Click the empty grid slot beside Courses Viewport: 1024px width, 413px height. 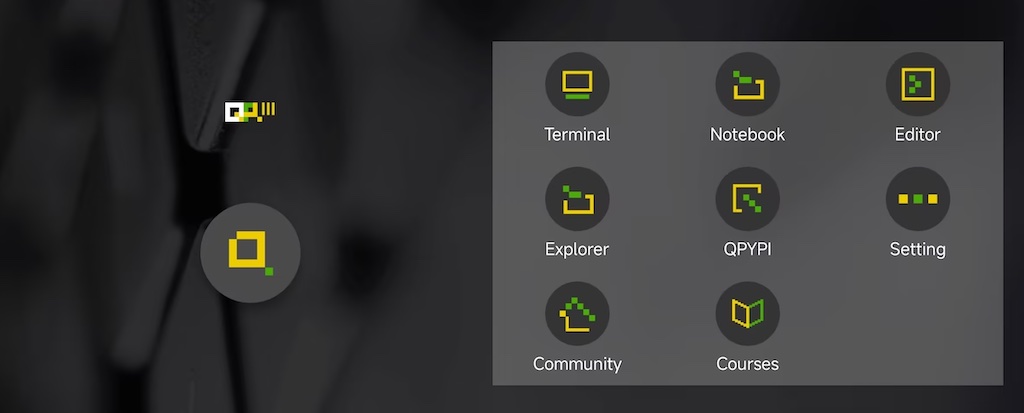point(918,327)
